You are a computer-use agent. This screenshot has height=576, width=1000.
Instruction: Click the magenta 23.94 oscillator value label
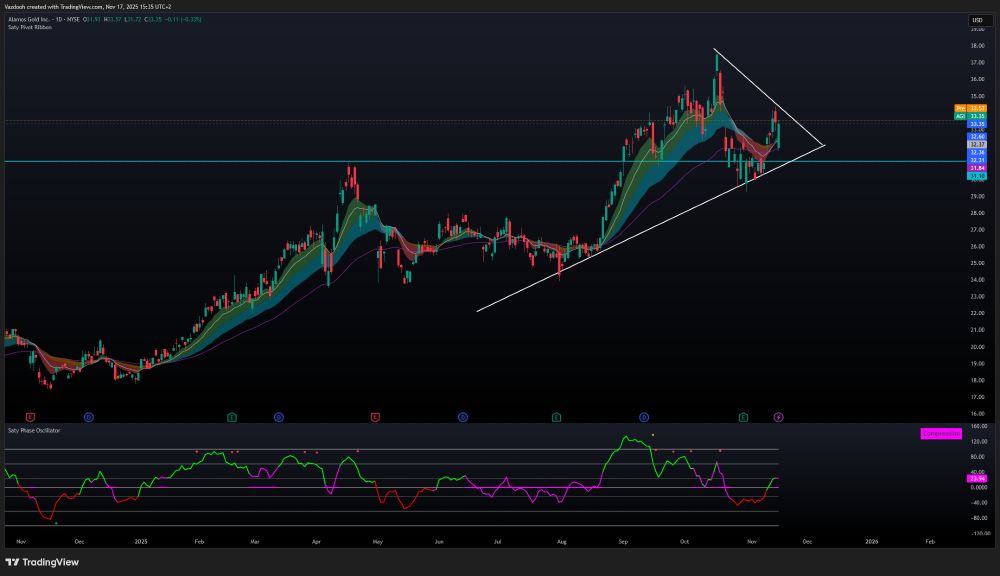tap(978, 478)
